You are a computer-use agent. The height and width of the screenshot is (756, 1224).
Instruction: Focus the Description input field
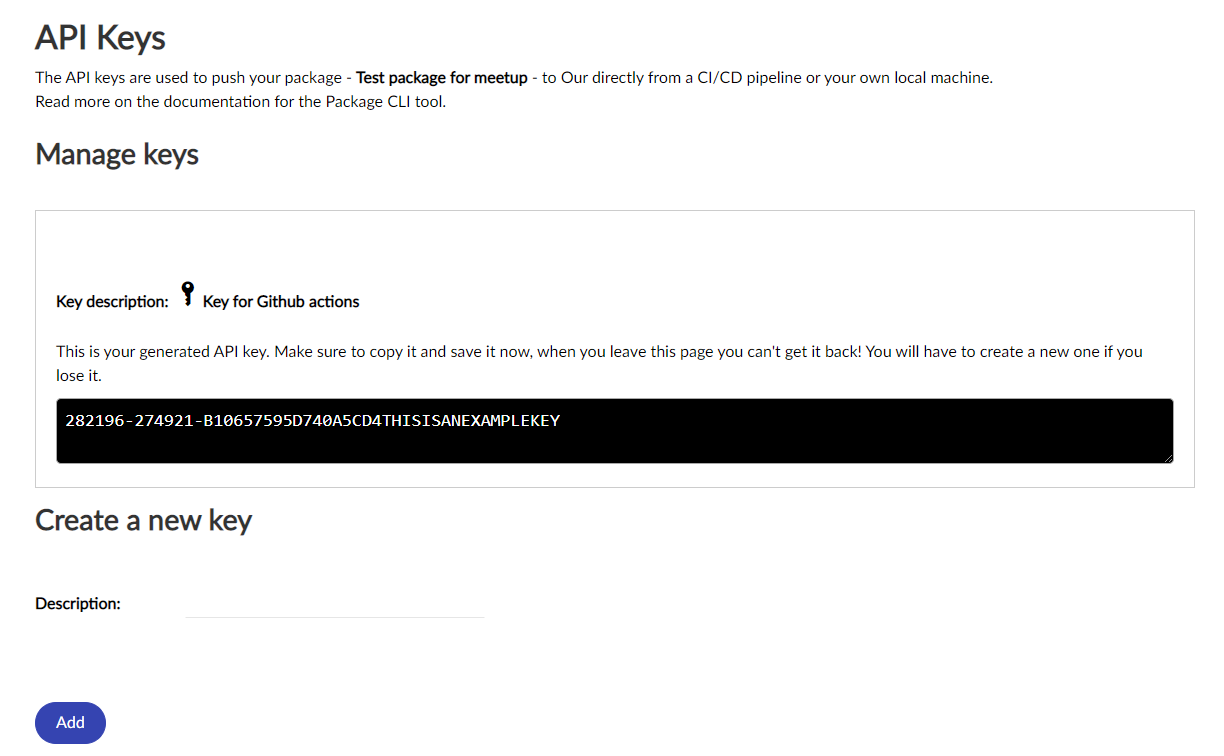[334, 604]
